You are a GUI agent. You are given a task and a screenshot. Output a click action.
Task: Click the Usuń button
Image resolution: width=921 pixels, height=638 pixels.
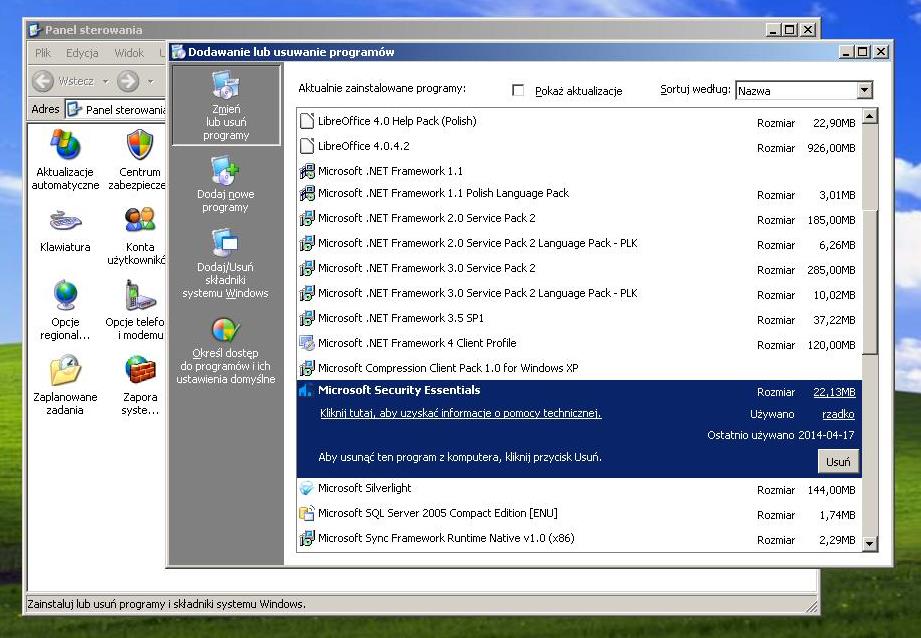pyautogui.click(x=838, y=462)
